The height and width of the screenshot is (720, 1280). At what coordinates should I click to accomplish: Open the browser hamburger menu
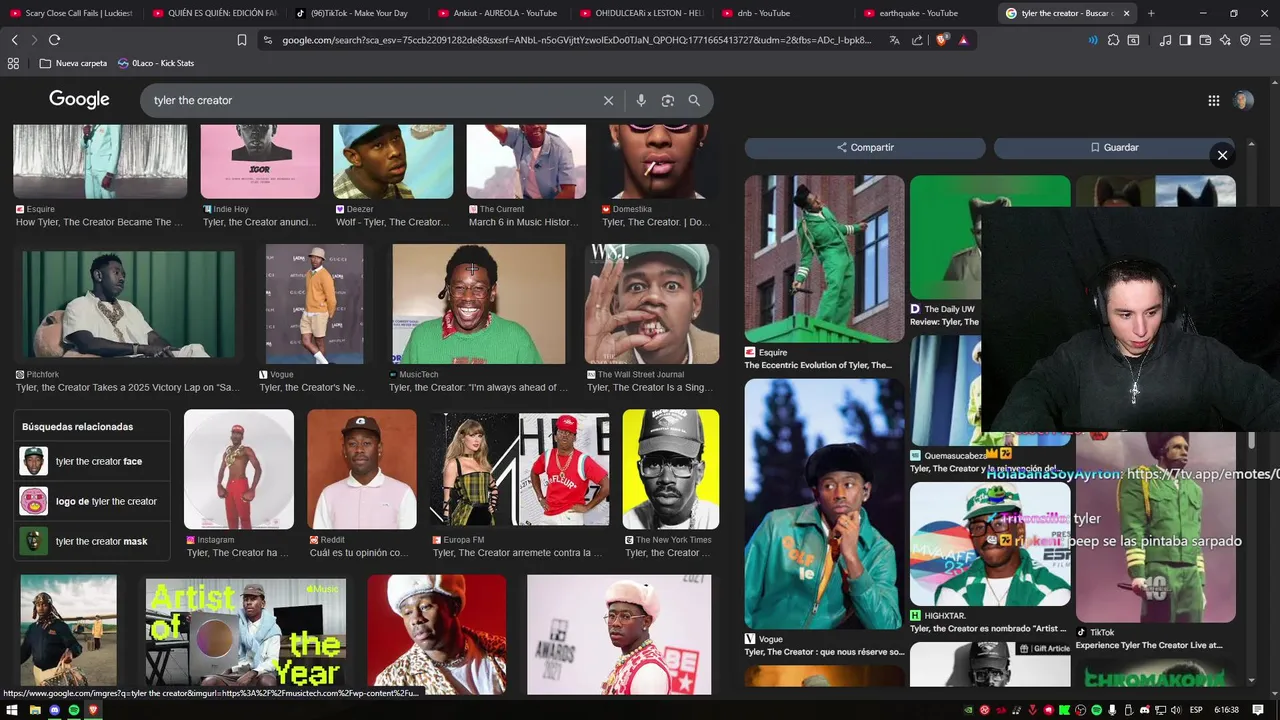pos(1265,40)
